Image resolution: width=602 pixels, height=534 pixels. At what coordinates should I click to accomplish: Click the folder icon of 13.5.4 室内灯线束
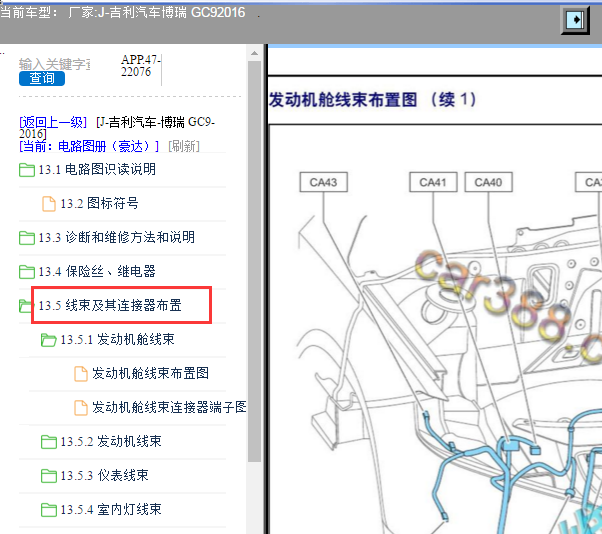[48, 510]
